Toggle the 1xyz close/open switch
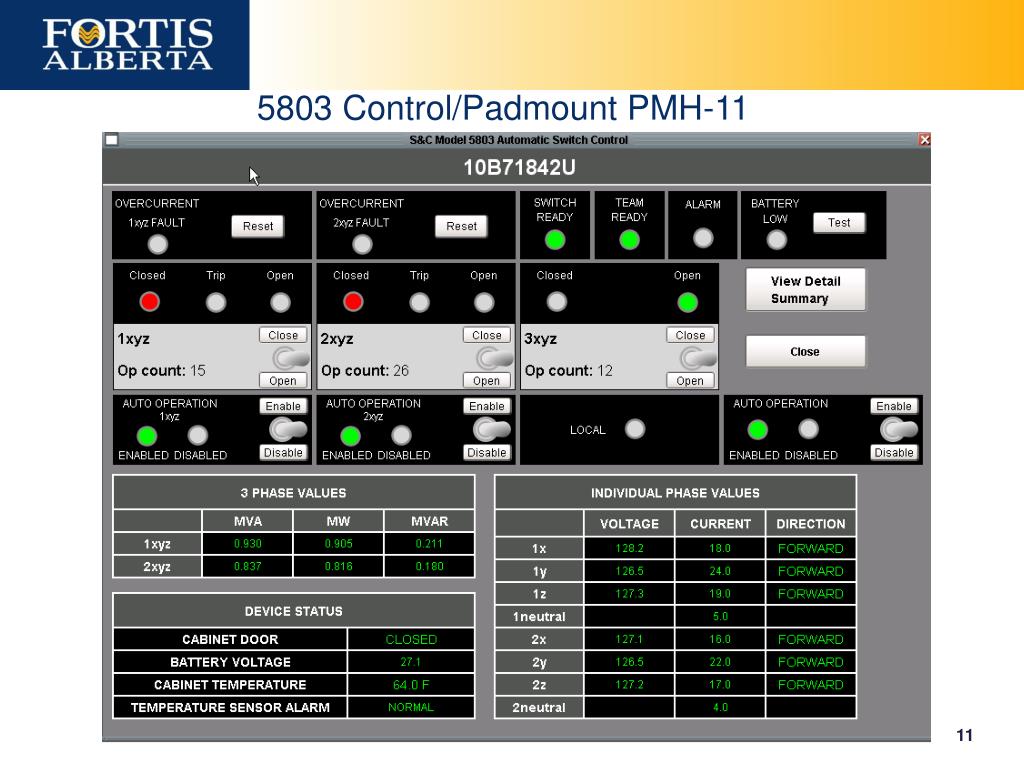 click(291, 358)
